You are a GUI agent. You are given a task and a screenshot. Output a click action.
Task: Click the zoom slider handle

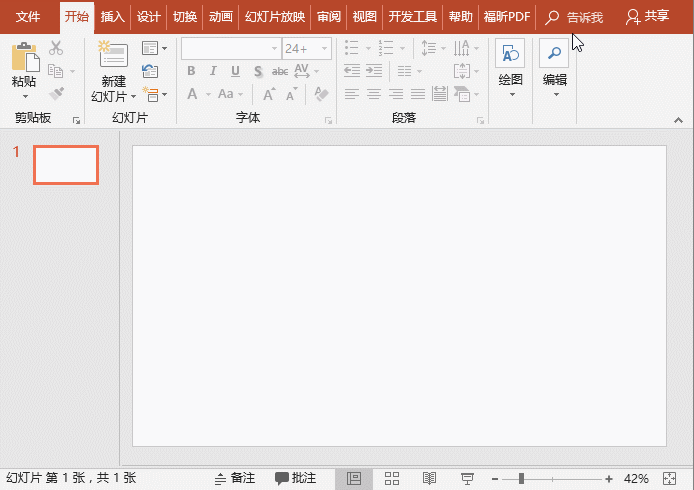point(521,479)
